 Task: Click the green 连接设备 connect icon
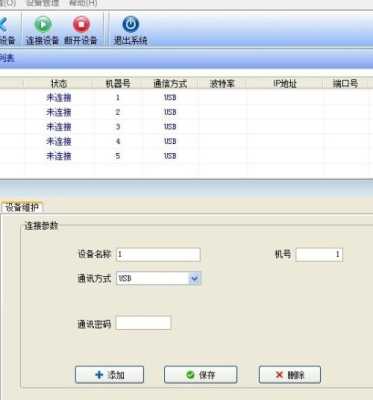point(43,24)
